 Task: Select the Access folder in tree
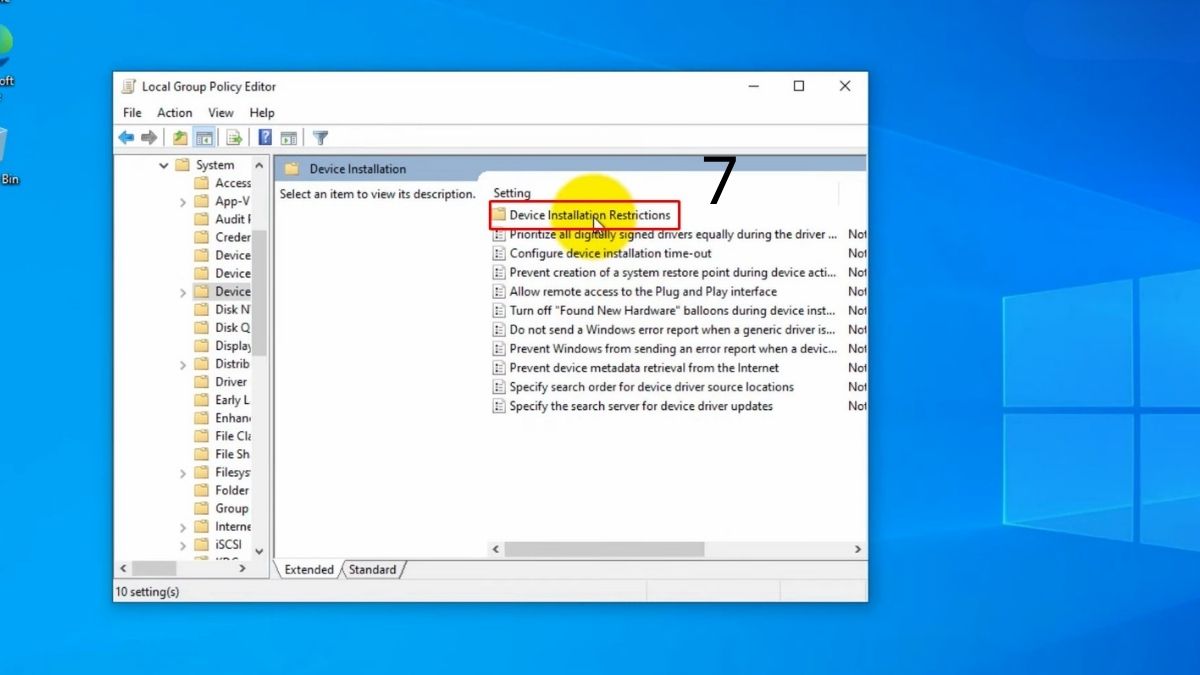coord(233,183)
